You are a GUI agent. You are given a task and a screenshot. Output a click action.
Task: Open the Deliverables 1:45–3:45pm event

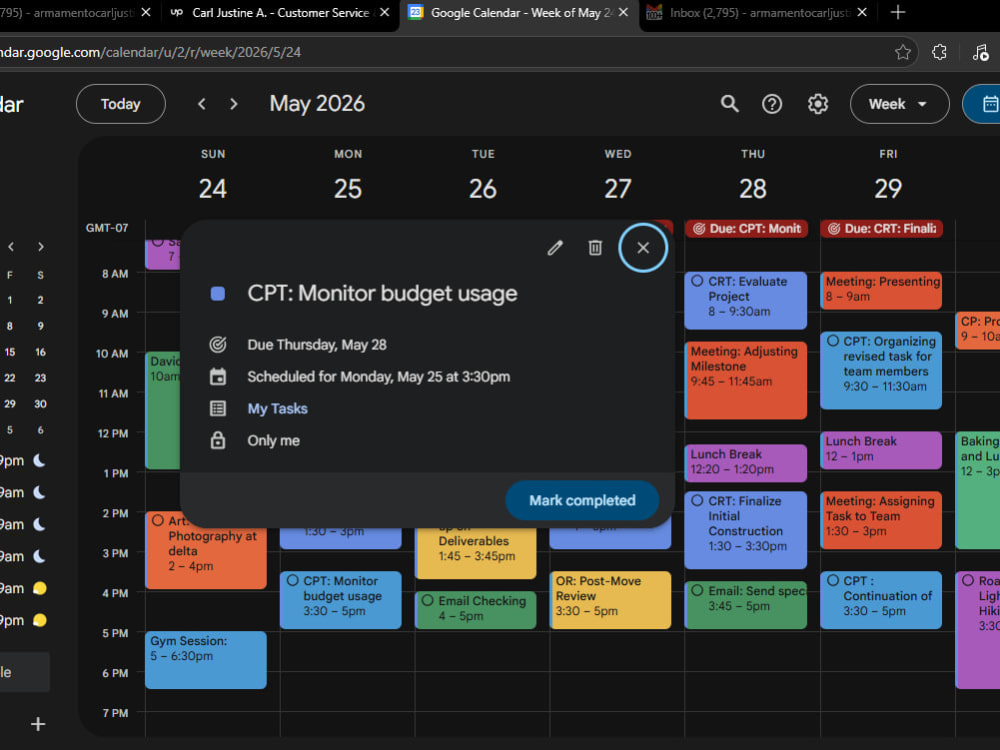(475, 552)
